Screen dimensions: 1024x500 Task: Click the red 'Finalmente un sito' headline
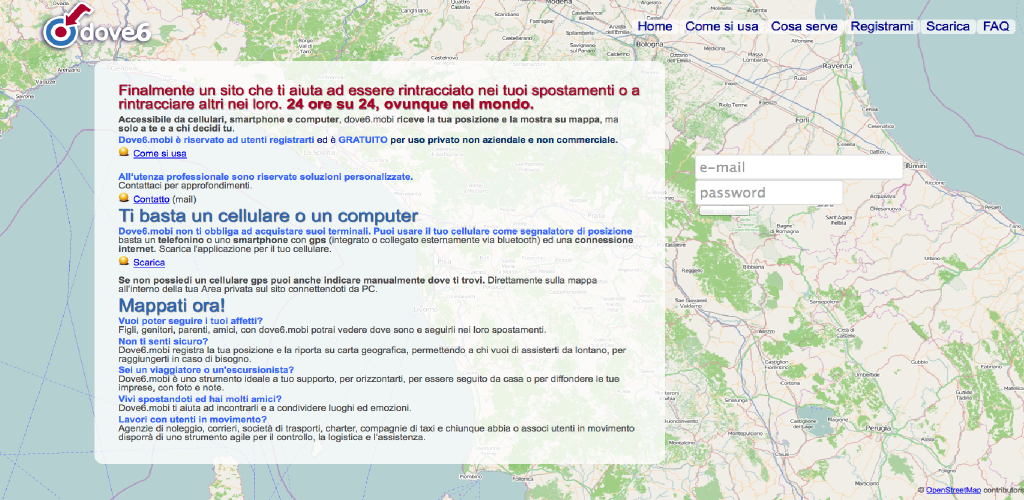pos(379,97)
